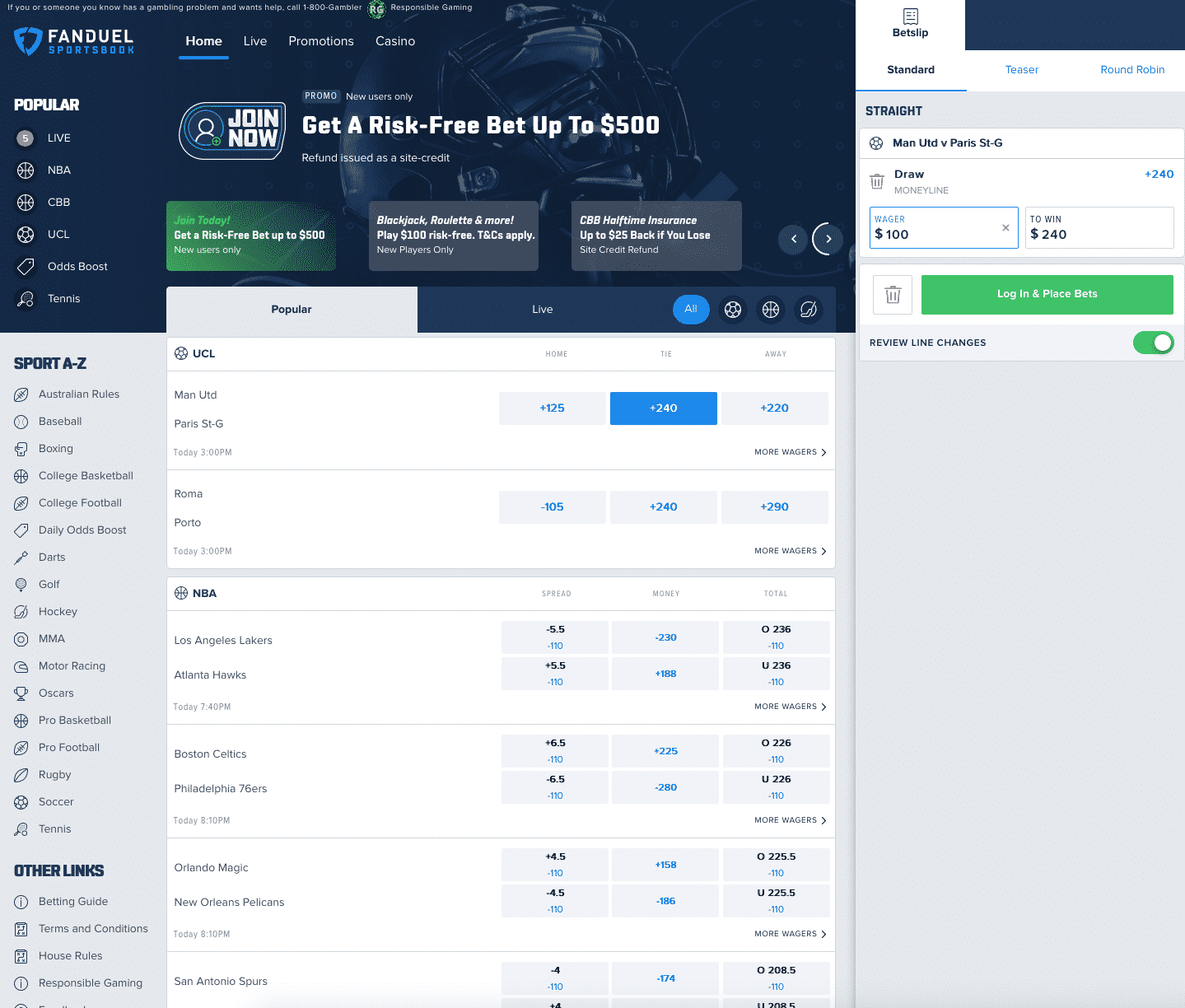Viewport: 1185px width, 1008px height.
Task: Open LIVE from the Popular list
Action: 58,138
